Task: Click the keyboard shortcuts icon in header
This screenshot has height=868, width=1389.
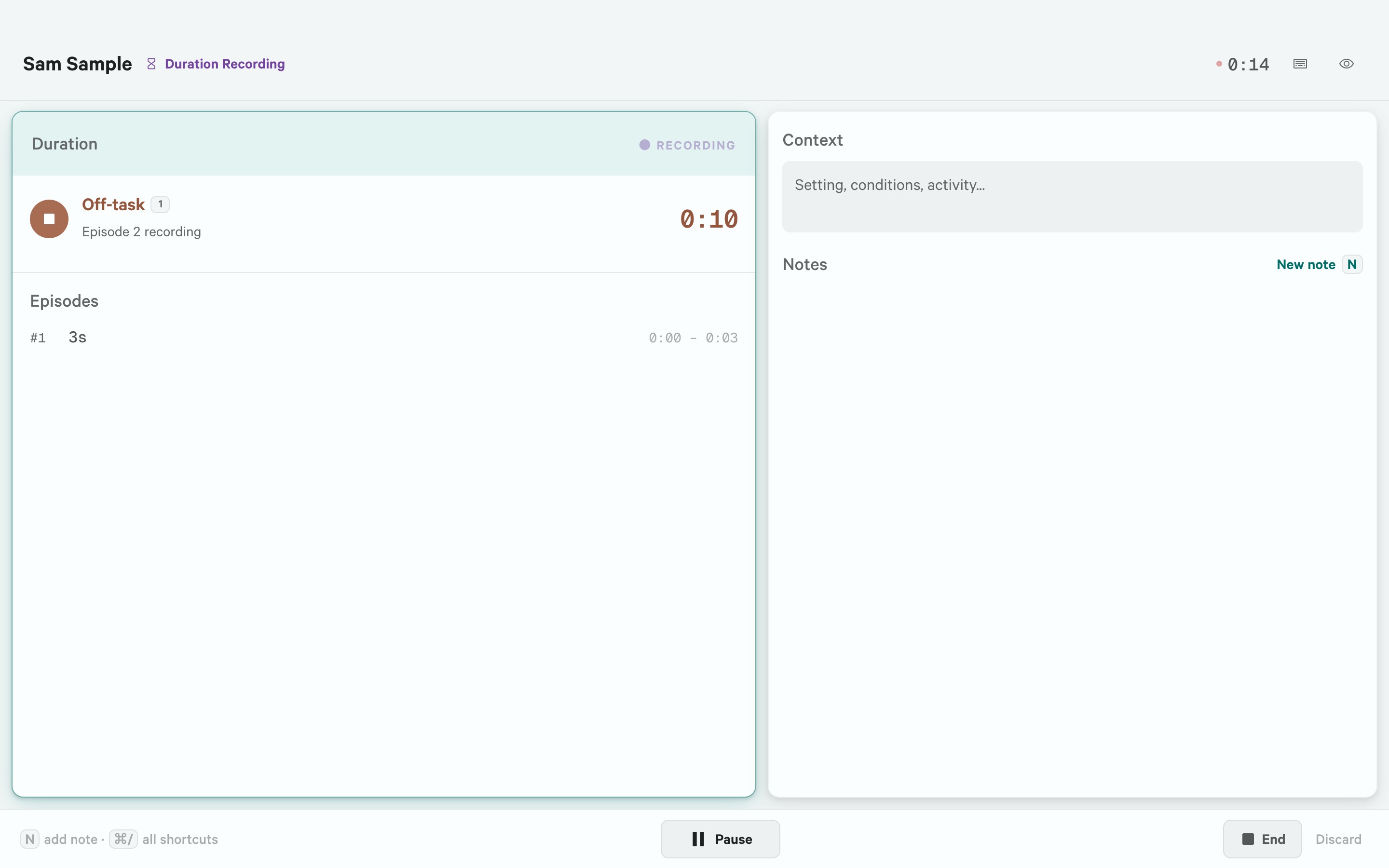Action: 1300,64
